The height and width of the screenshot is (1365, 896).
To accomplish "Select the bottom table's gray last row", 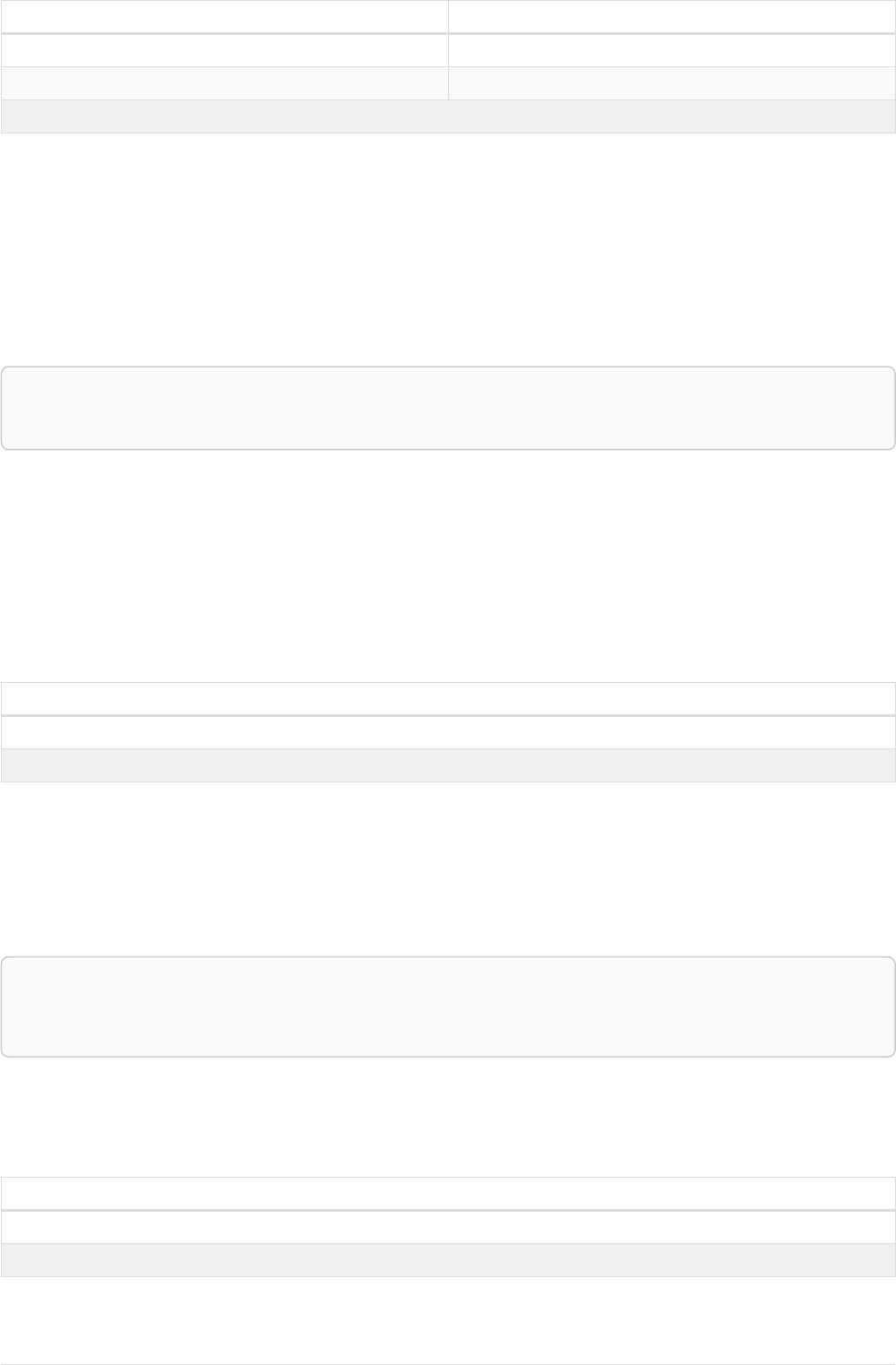I will coord(448,1260).
